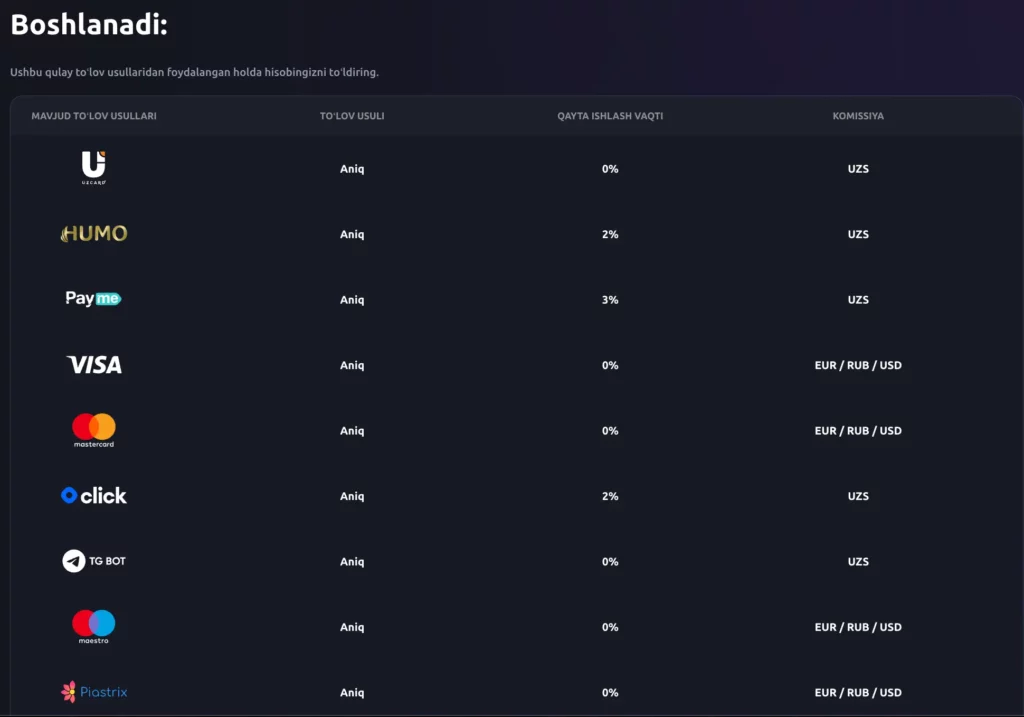Choose the Piastrix logo

click(x=94, y=692)
